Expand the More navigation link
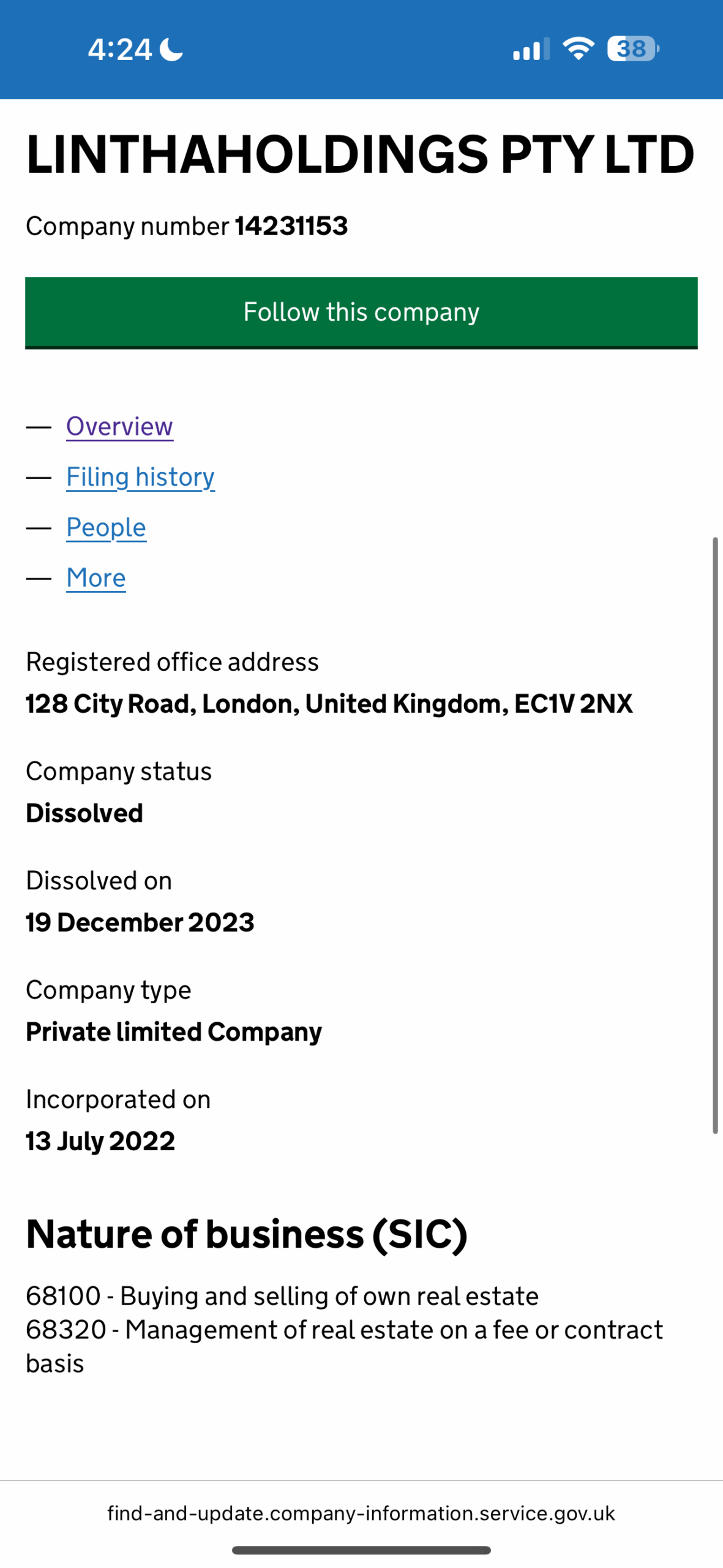This screenshot has width=723, height=1568. pos(96,578)
